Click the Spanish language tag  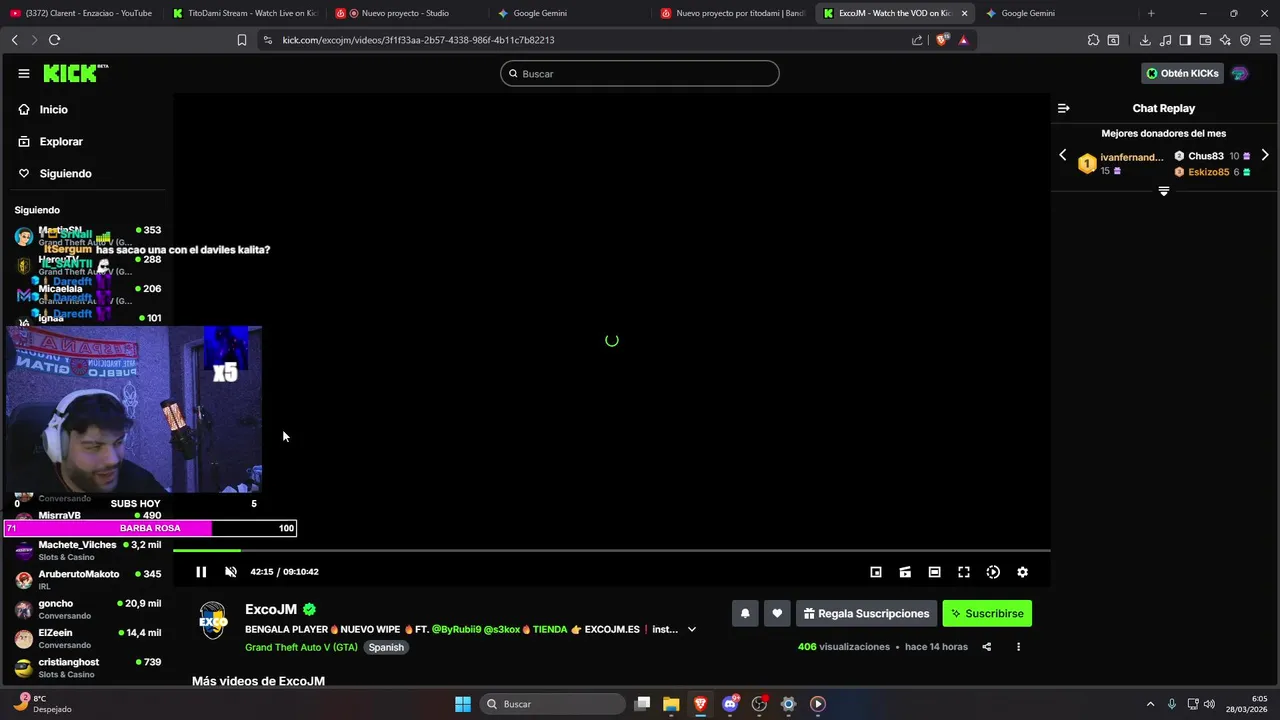386,647
